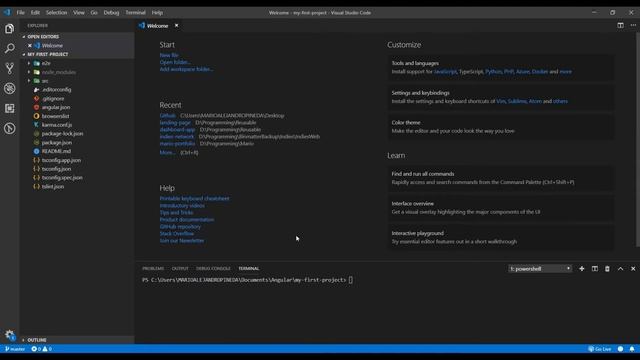Open README.md in the explorer
Viewport: 640px width, 360px height.
56,151
